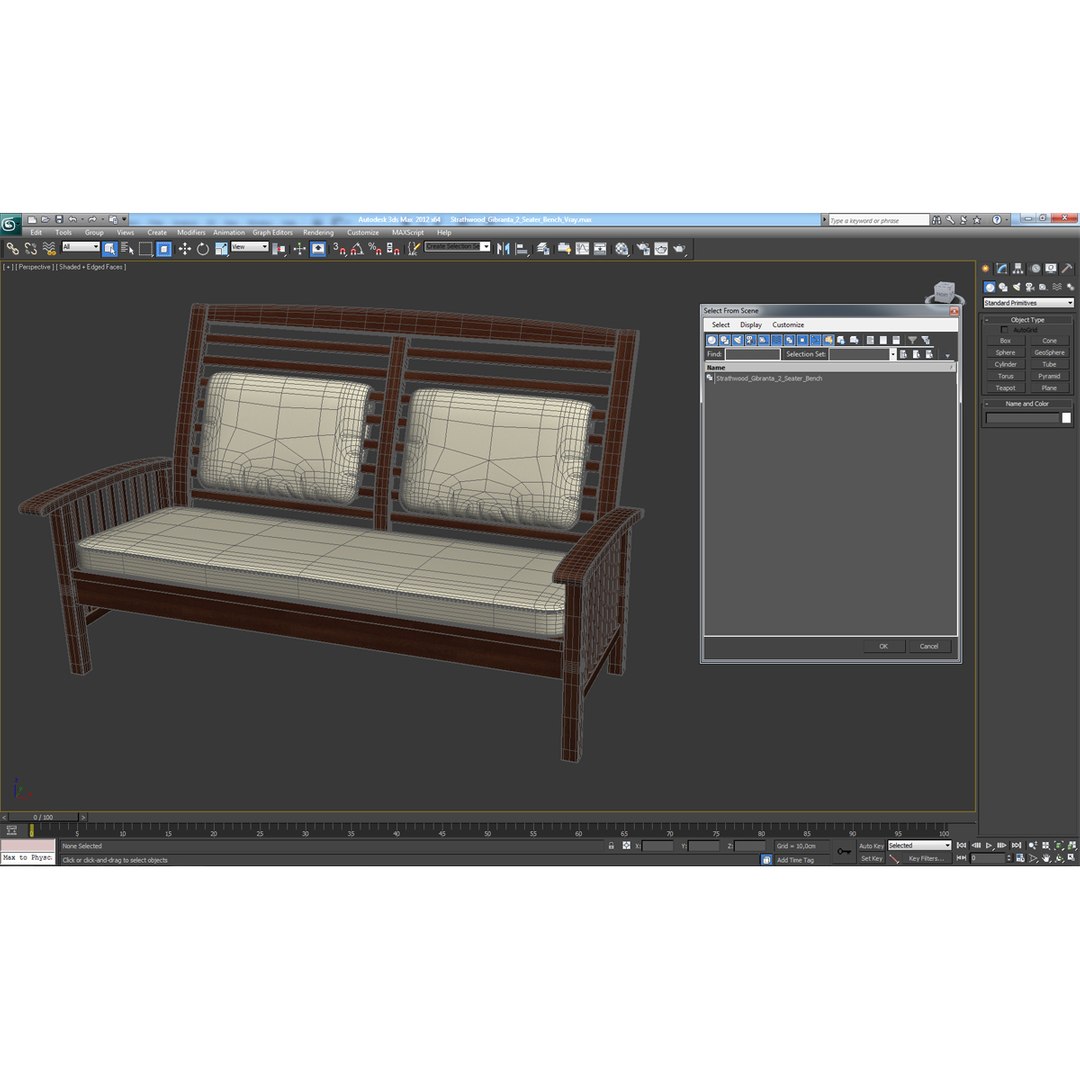Enable the AutoGrid checkbox
The height and width of the screenshot is (1080, 1080).
pyautogui.click(x=1004, y=330)
